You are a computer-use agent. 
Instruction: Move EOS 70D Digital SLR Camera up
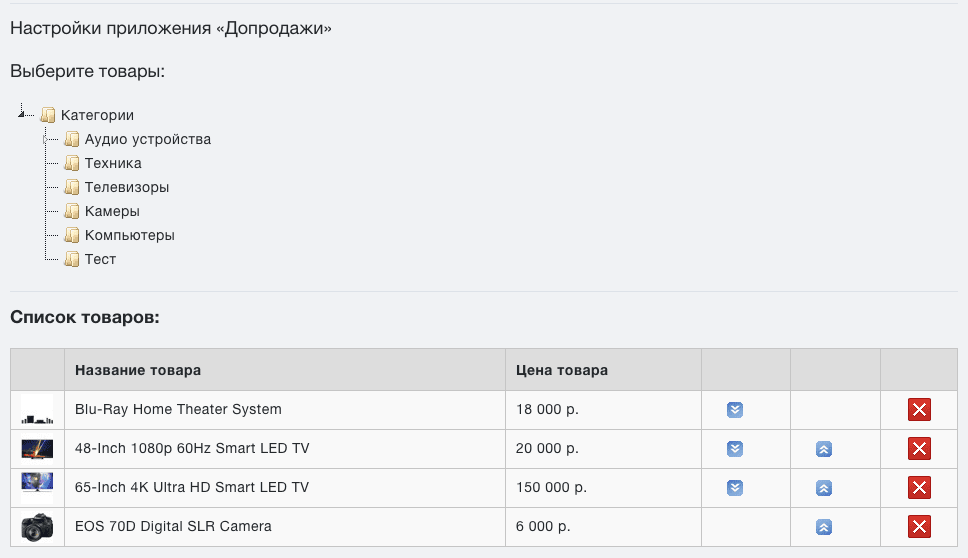tap(824, 527)
